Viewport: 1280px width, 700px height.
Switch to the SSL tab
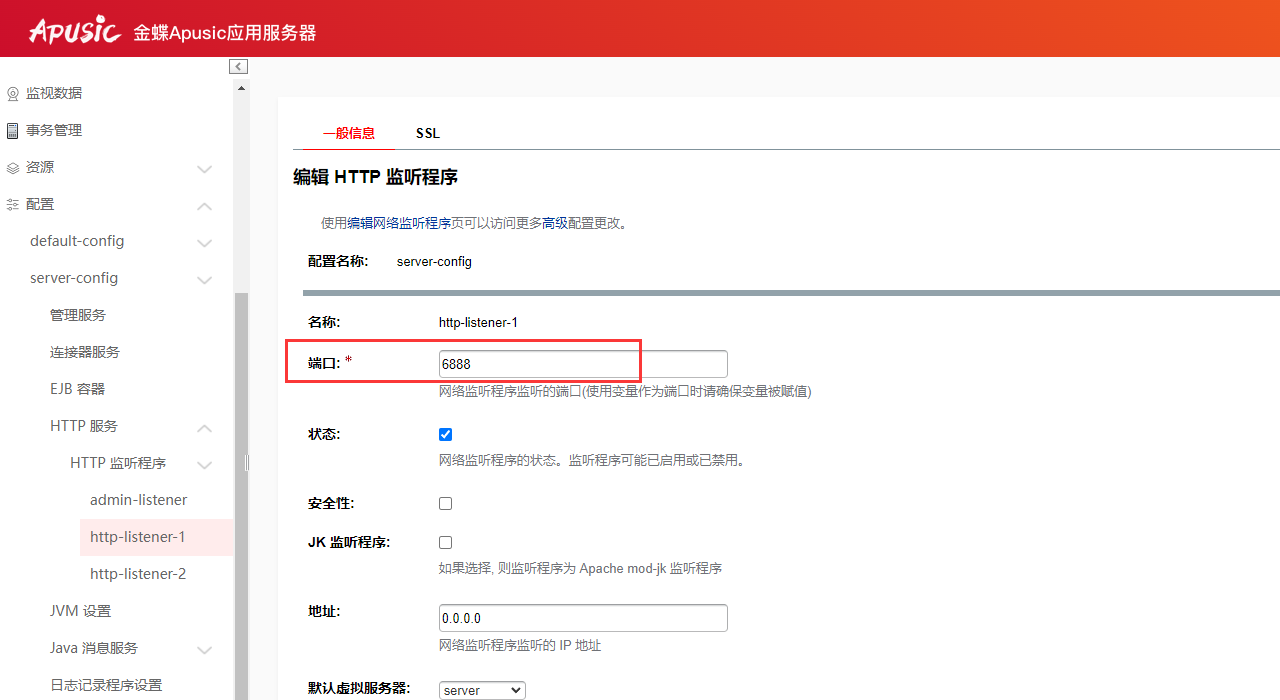coord(427,133)
